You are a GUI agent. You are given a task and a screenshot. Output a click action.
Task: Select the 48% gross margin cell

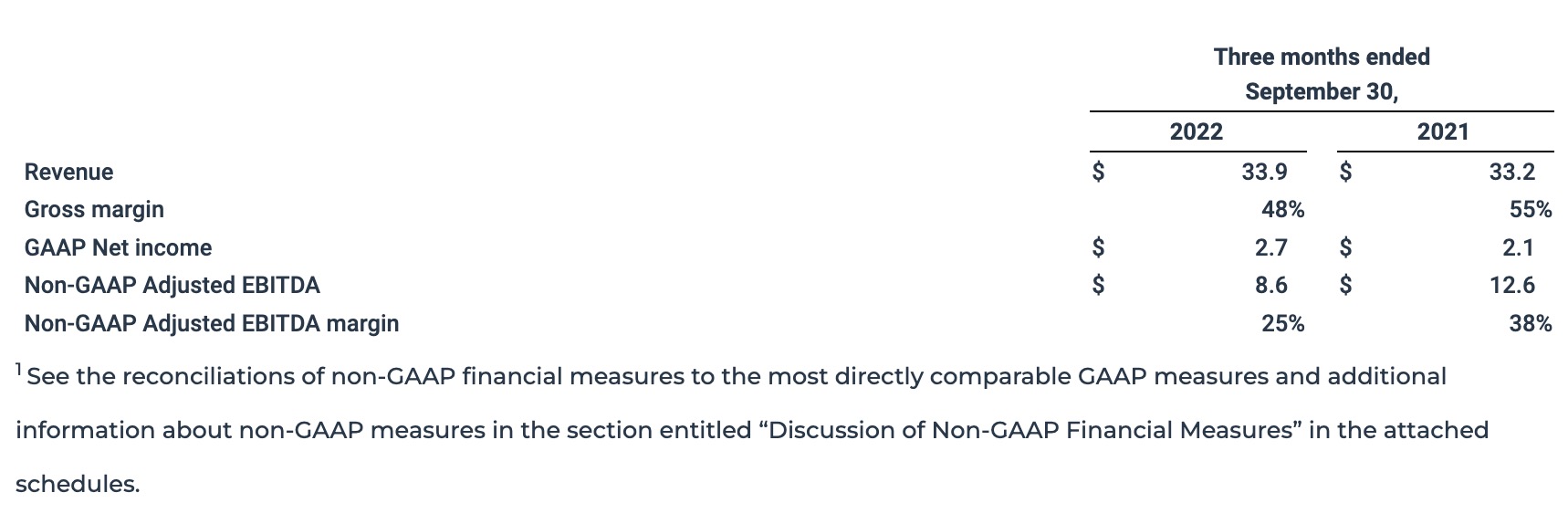click(x=1282, y=209)
